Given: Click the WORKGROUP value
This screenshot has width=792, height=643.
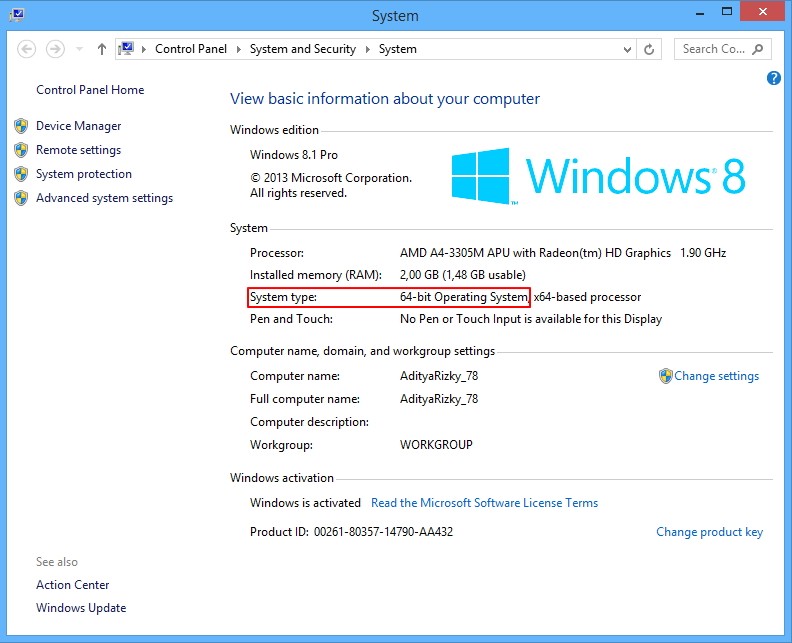Looking at the screenshot, I should pyautogui.click(x=436, y=445).
